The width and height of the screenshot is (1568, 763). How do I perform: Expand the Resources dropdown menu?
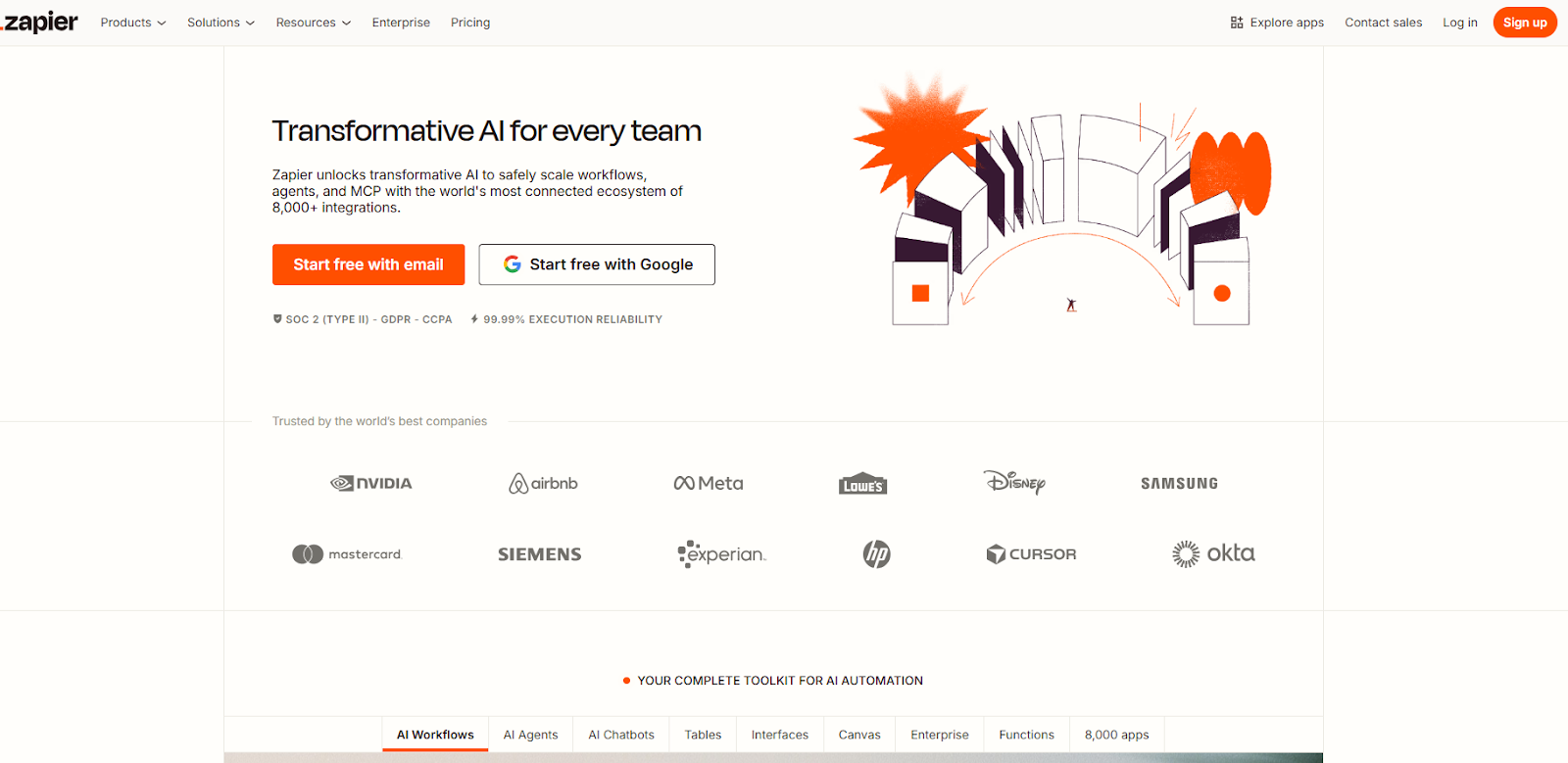[x=314, y=23]
